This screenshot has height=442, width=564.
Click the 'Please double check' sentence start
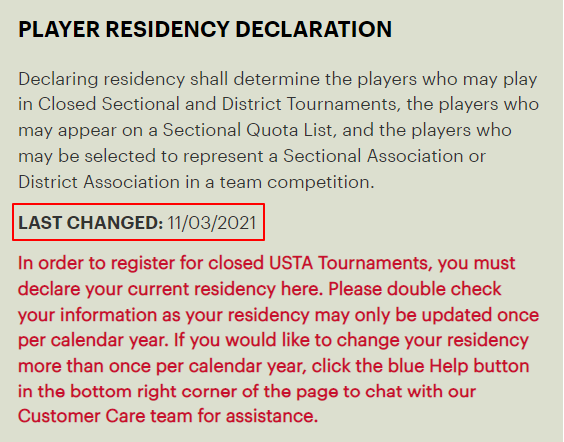tap(415, 289)
